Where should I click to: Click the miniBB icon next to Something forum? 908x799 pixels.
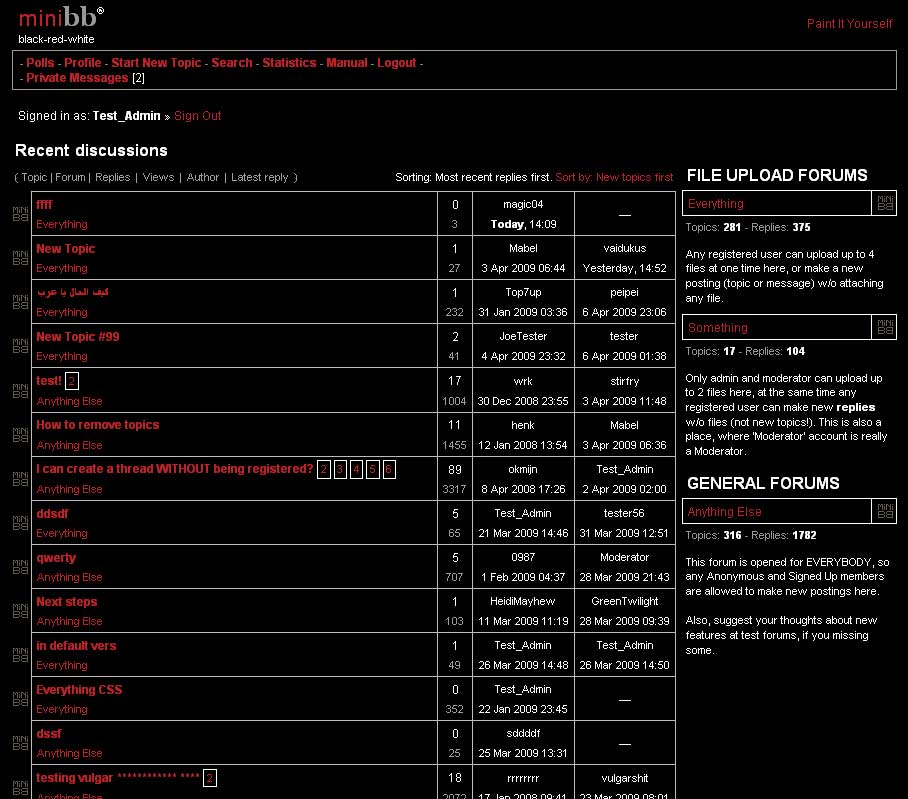[885, 327]
